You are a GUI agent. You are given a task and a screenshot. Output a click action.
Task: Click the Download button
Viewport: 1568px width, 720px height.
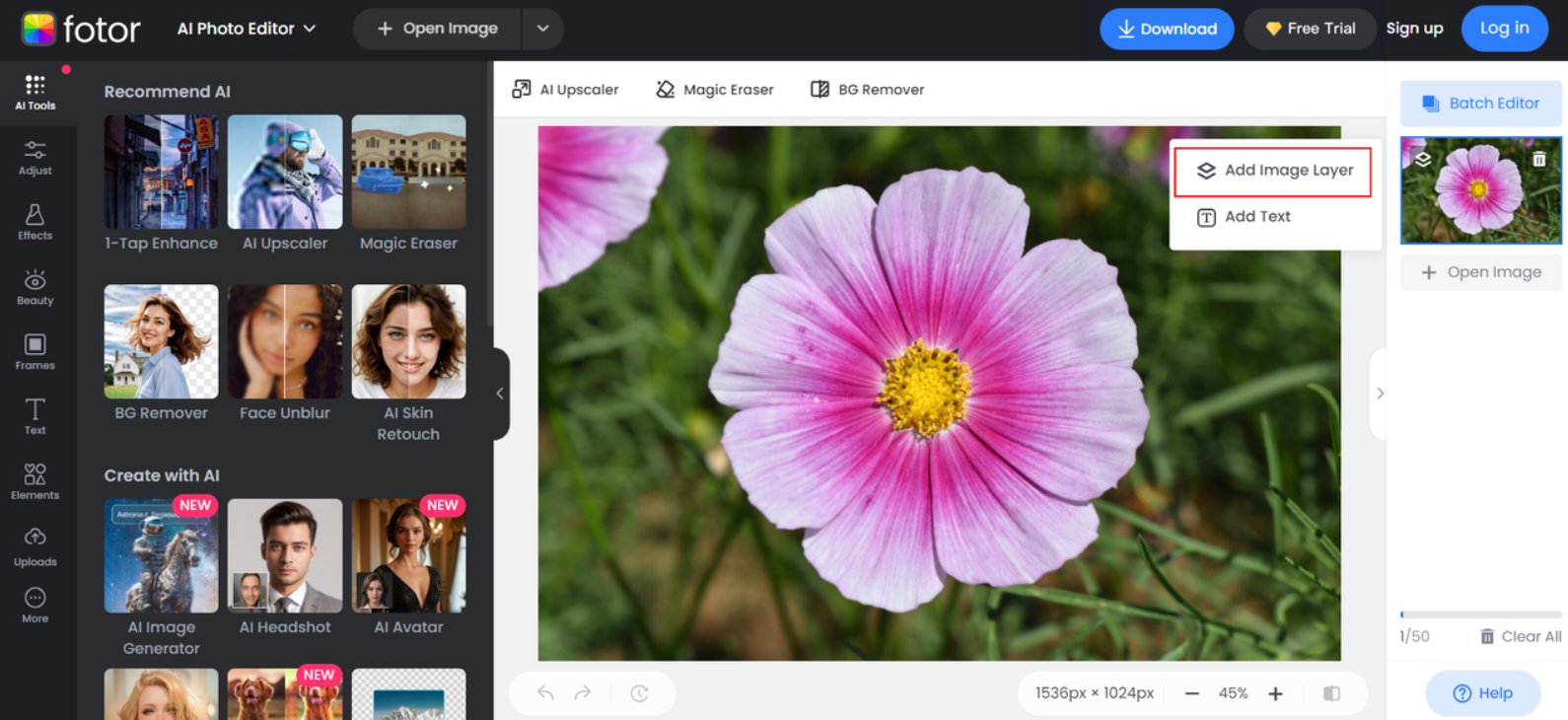(1167, 29)
